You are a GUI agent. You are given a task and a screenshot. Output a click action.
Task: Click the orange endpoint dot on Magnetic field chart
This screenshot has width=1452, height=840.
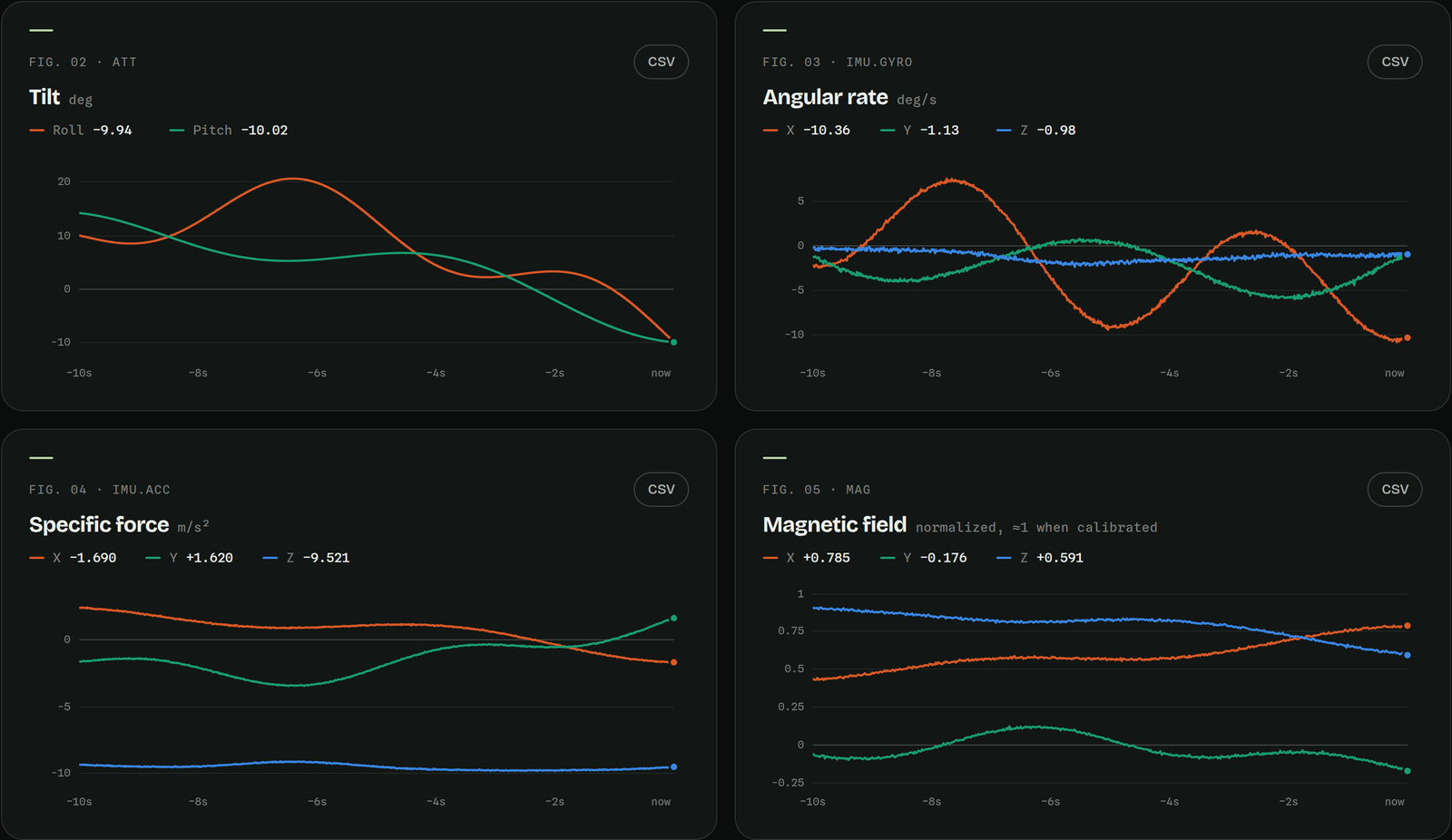1408,626
